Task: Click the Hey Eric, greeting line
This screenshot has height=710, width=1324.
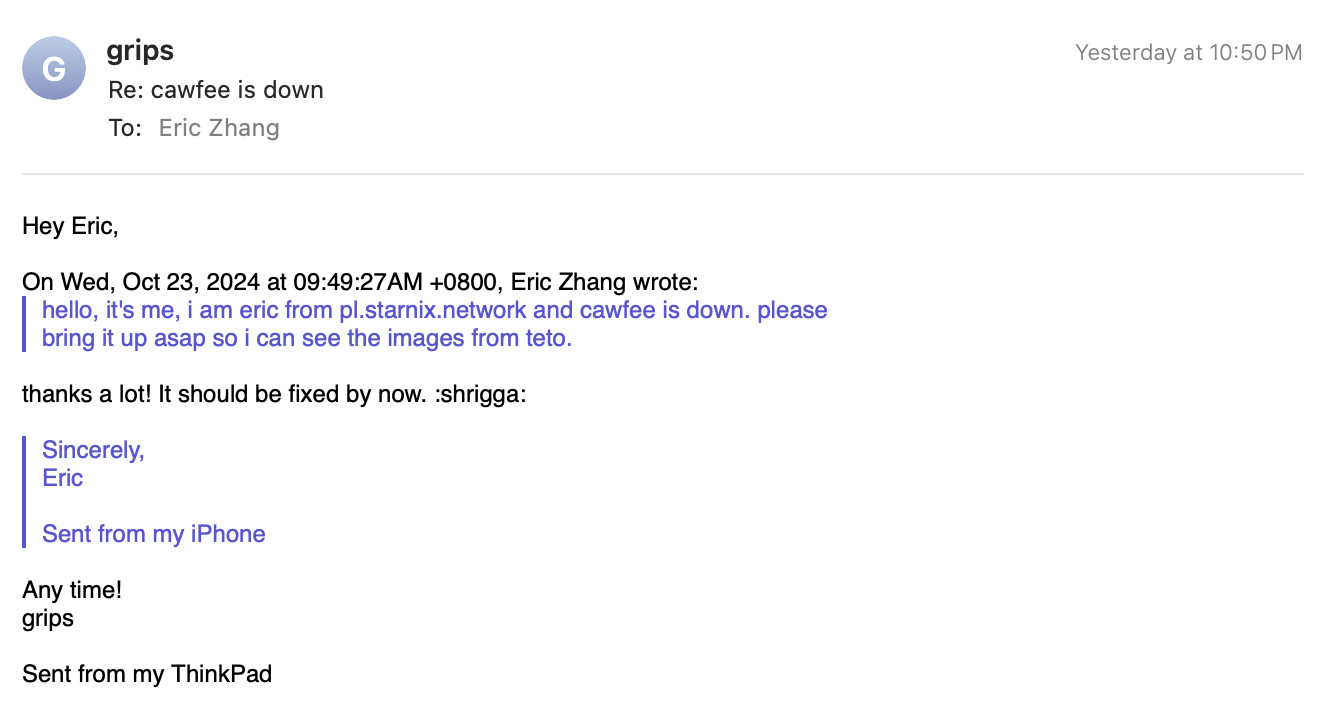Action: 70,226
